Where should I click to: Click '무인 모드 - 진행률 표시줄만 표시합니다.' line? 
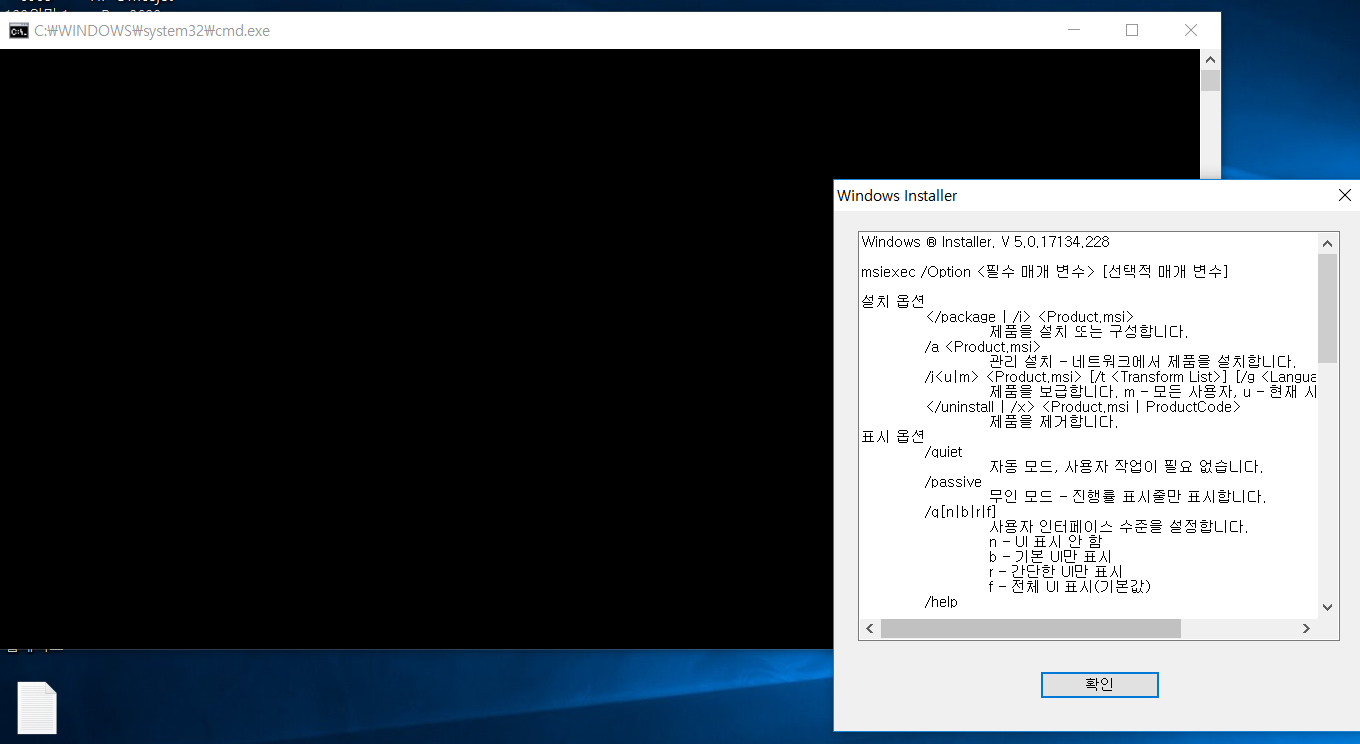tap(1129, 497)
